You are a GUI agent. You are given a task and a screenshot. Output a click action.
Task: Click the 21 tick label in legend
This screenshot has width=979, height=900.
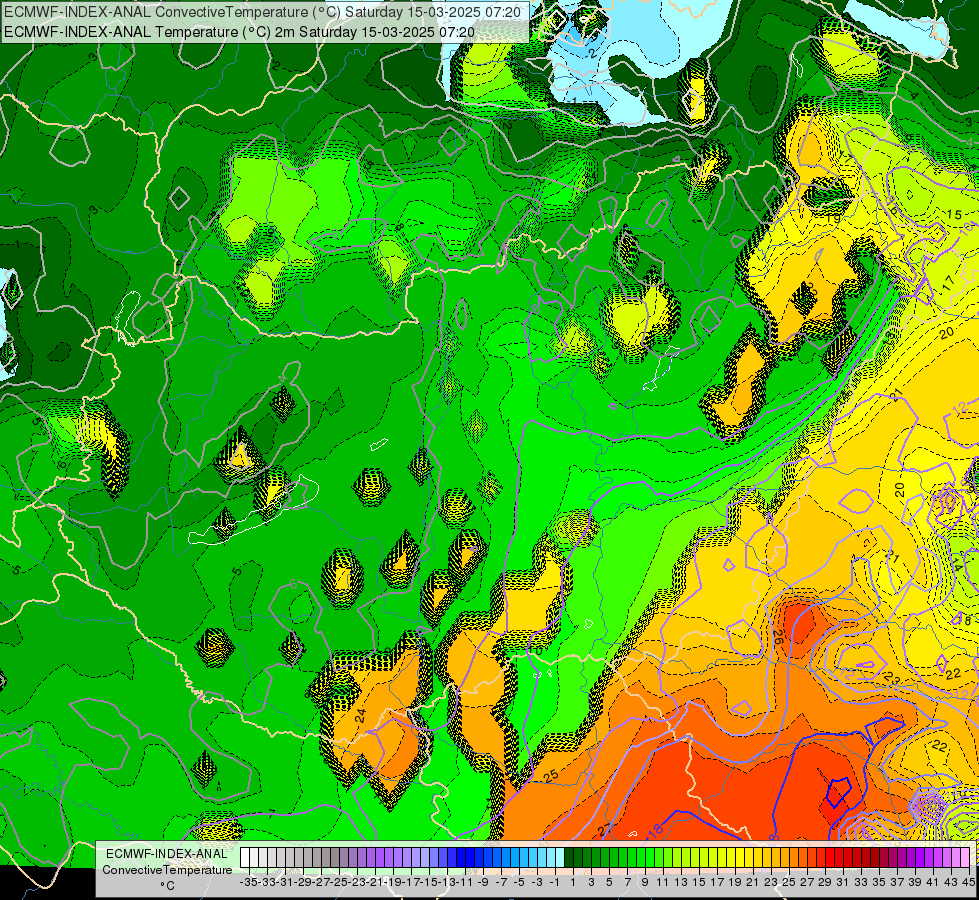pos(753,882)
